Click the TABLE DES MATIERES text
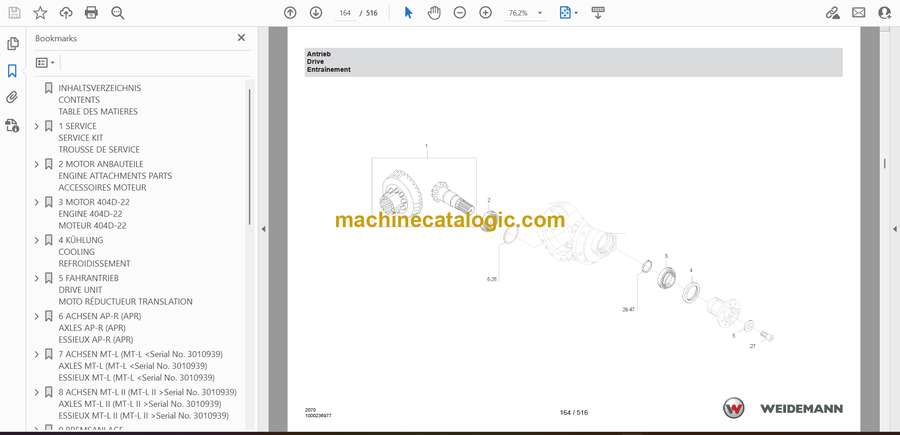This screenshot has width=900, height=435. (98, 111)
